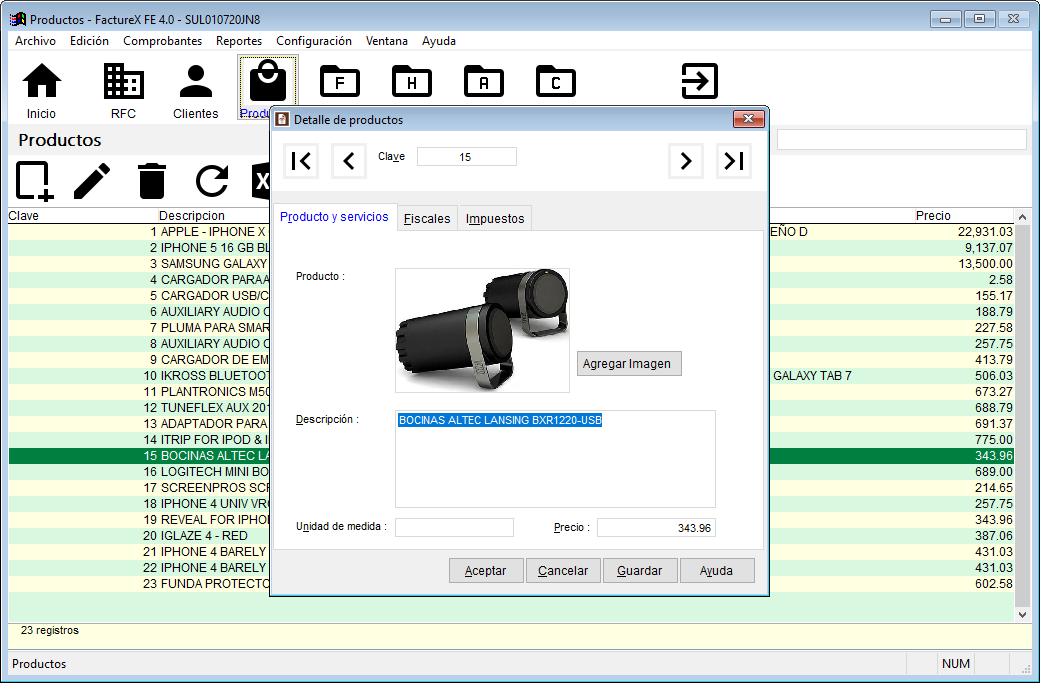Close the Detalle de productos dialog
This screenshot has height=683, width=1040.
pyautogui.click(x=749, y=119)
